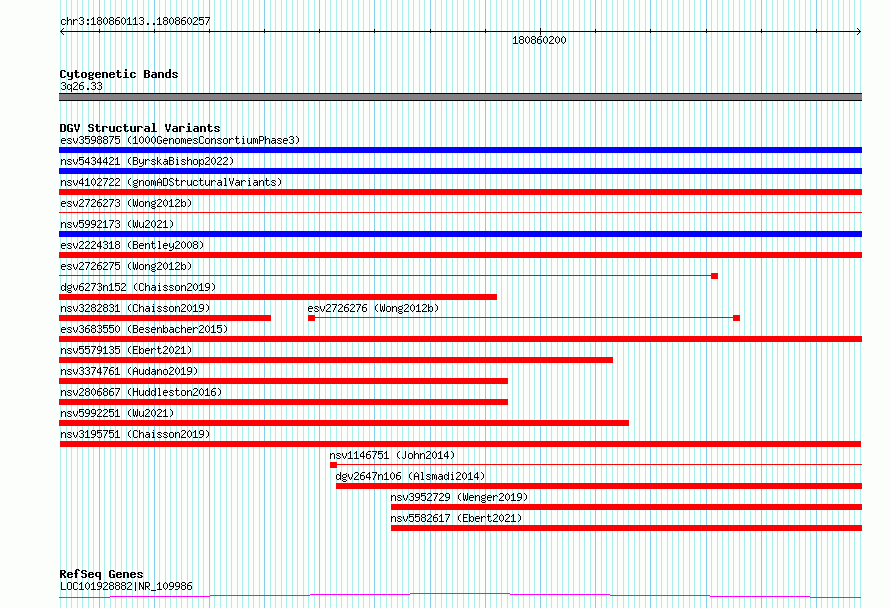Click the right arrowhead of the ruler
Viewport: 890px width, 608px height.
point(859,32)
